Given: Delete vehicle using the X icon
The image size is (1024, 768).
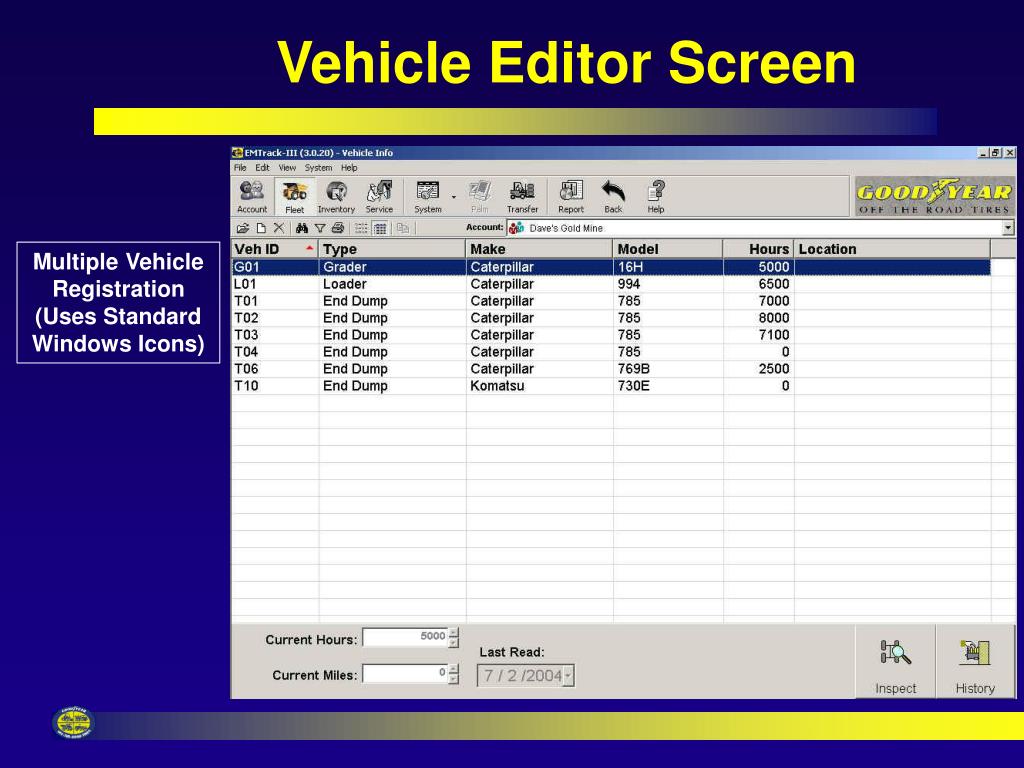Looking at the screenshot, I should pos(279,228).
